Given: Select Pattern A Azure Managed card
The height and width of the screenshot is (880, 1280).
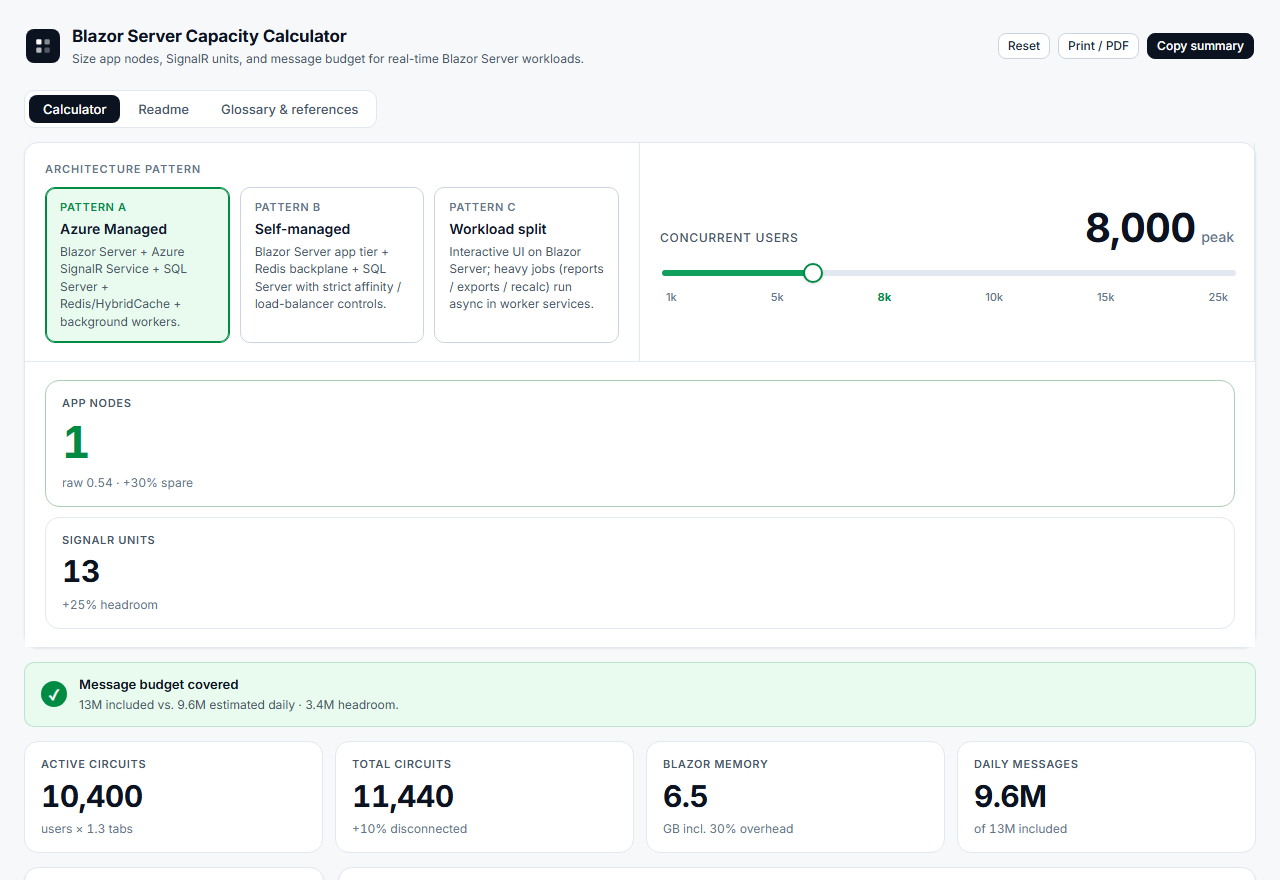Looking at the screenshot, I should (137, 265).
